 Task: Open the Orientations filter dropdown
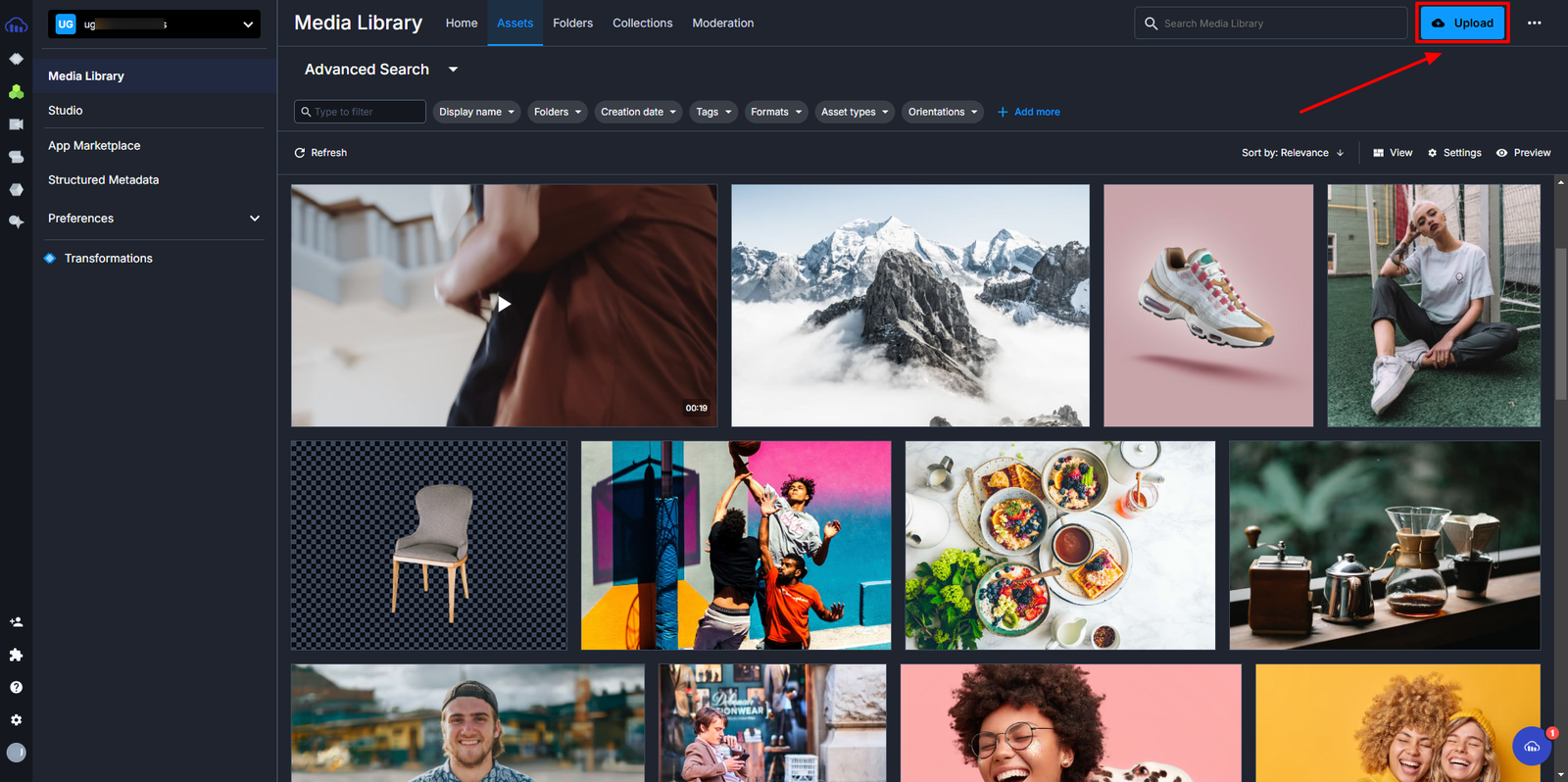coord(943,112)
